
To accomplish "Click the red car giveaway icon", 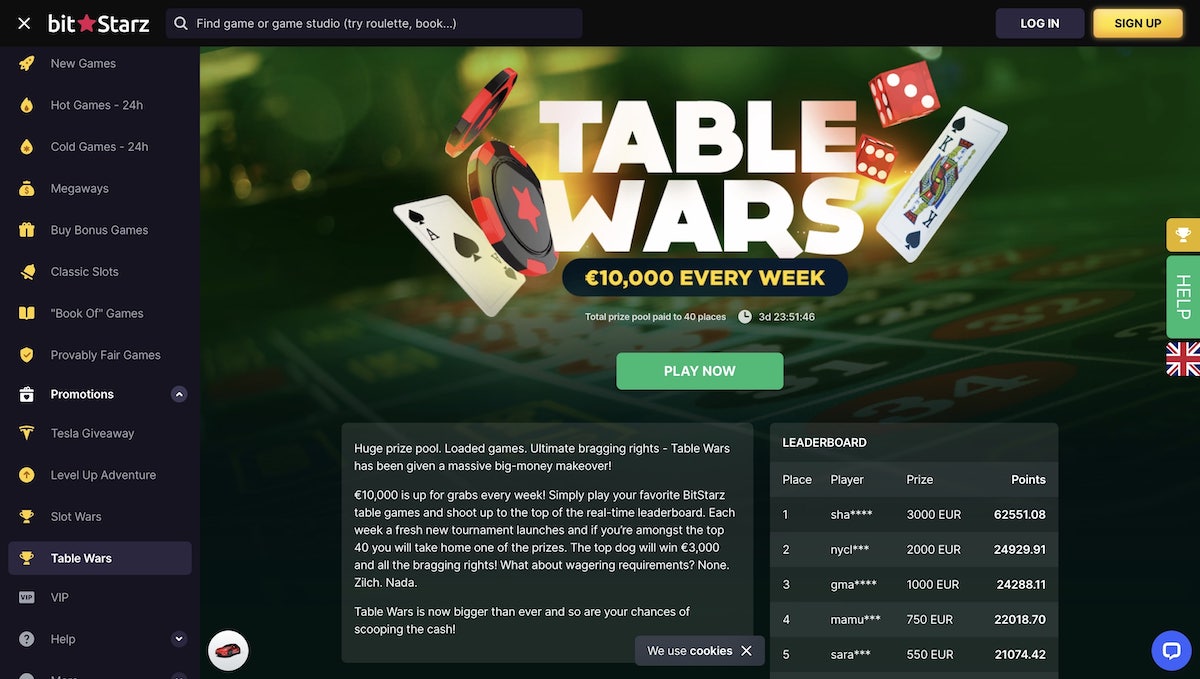I will [228, 651].
